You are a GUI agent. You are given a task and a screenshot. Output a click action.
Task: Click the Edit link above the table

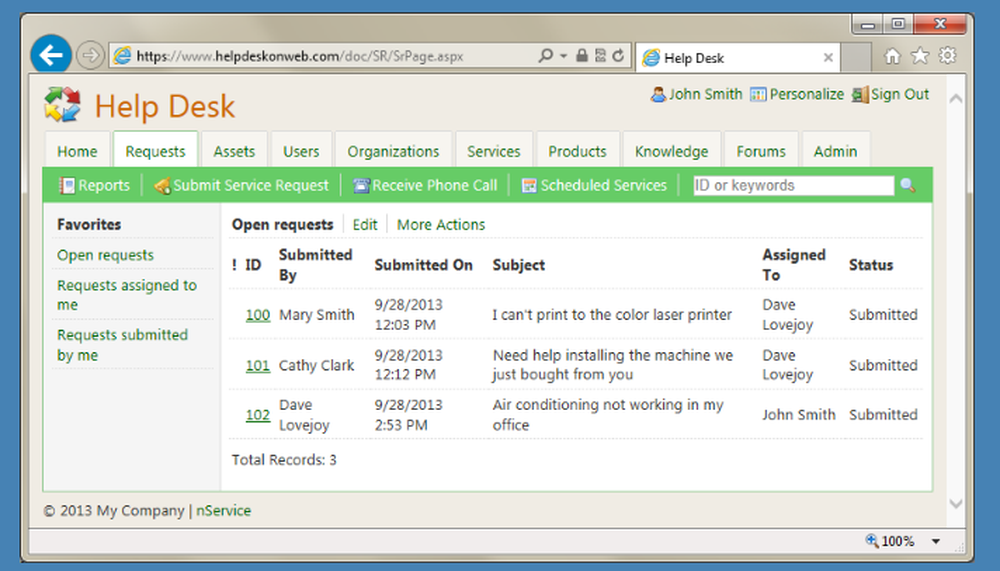point(365,225)
